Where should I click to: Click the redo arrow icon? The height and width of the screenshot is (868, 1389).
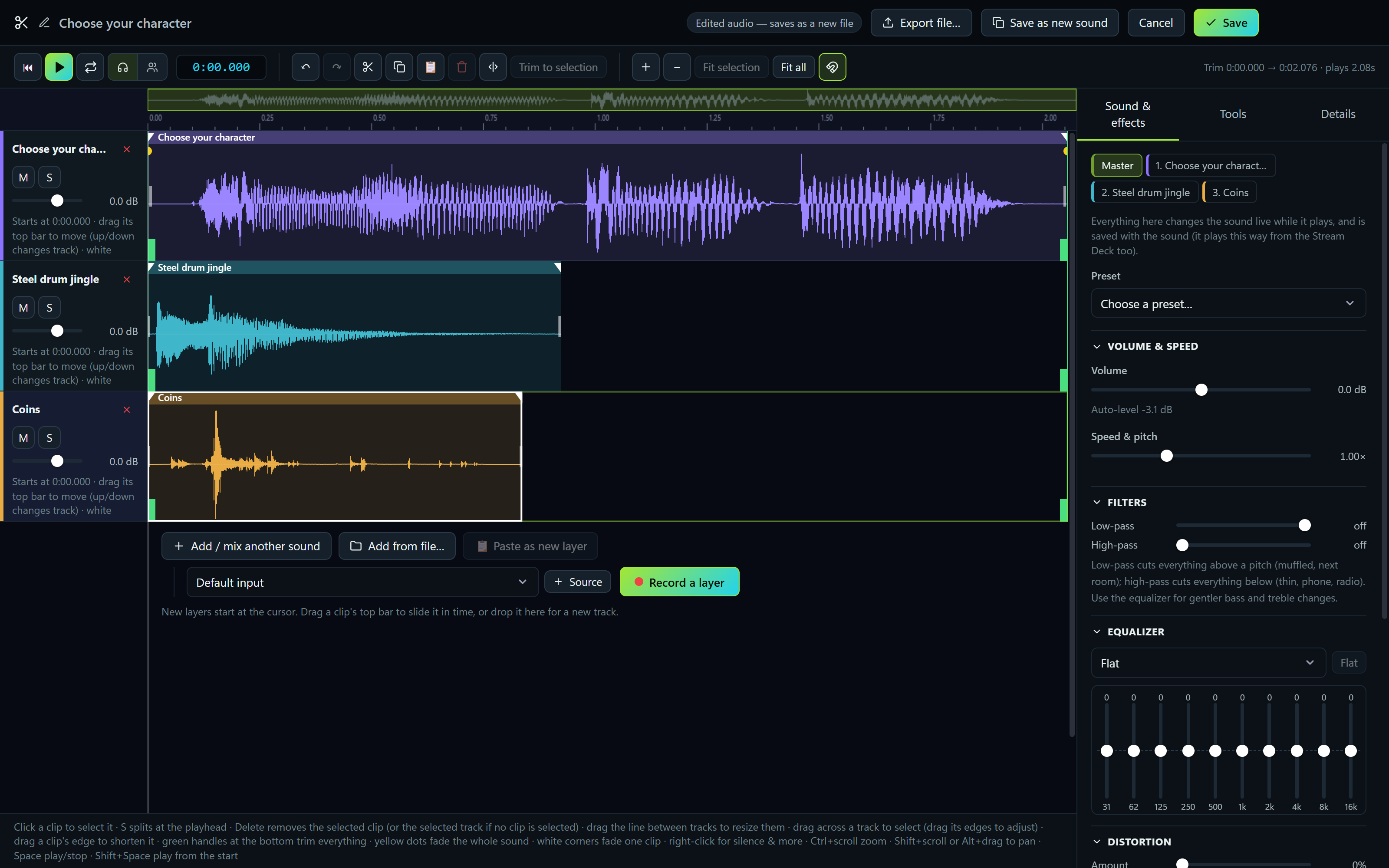point(337,67)
